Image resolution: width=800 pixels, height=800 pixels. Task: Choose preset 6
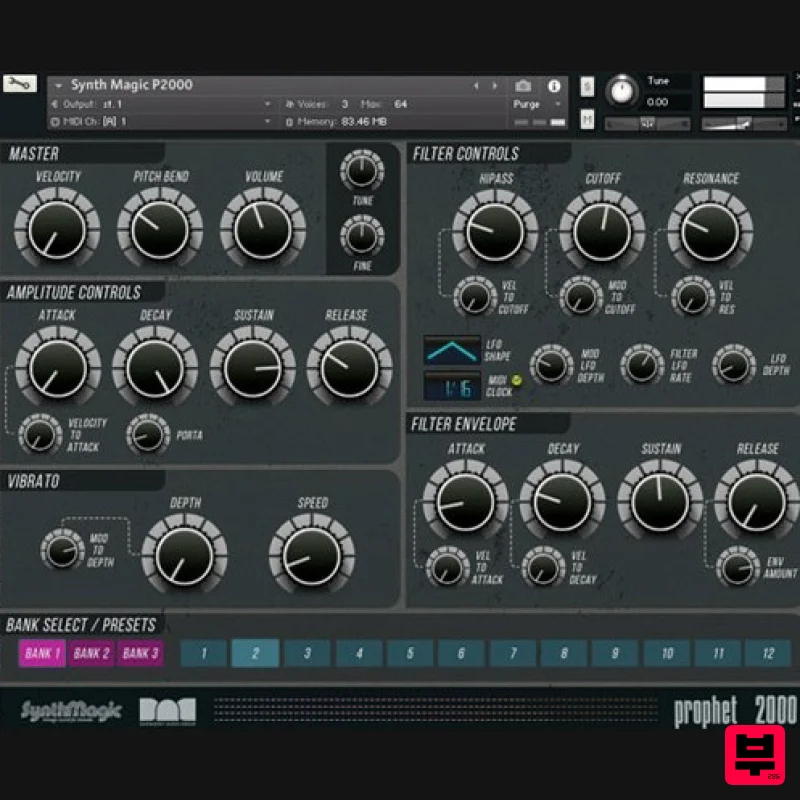[x=461, y=653]
